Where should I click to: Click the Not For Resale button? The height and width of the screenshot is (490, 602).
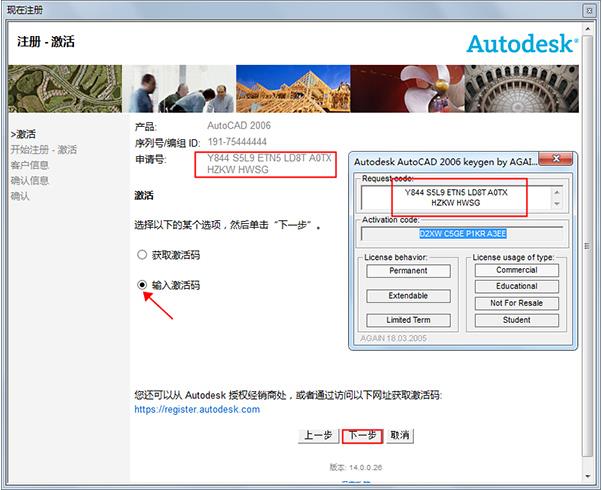[516, 303]
